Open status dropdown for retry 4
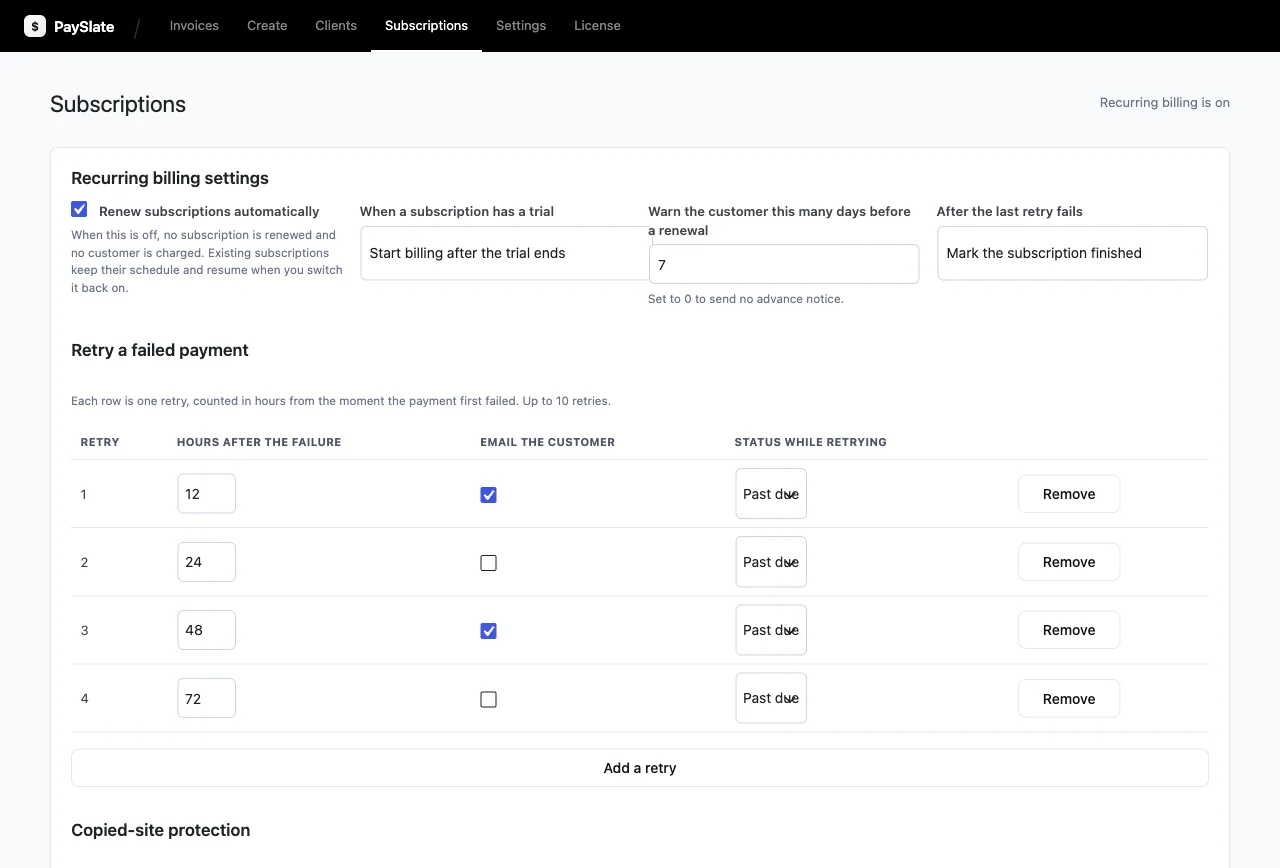The image size is (1280, 868). [771, 698]
